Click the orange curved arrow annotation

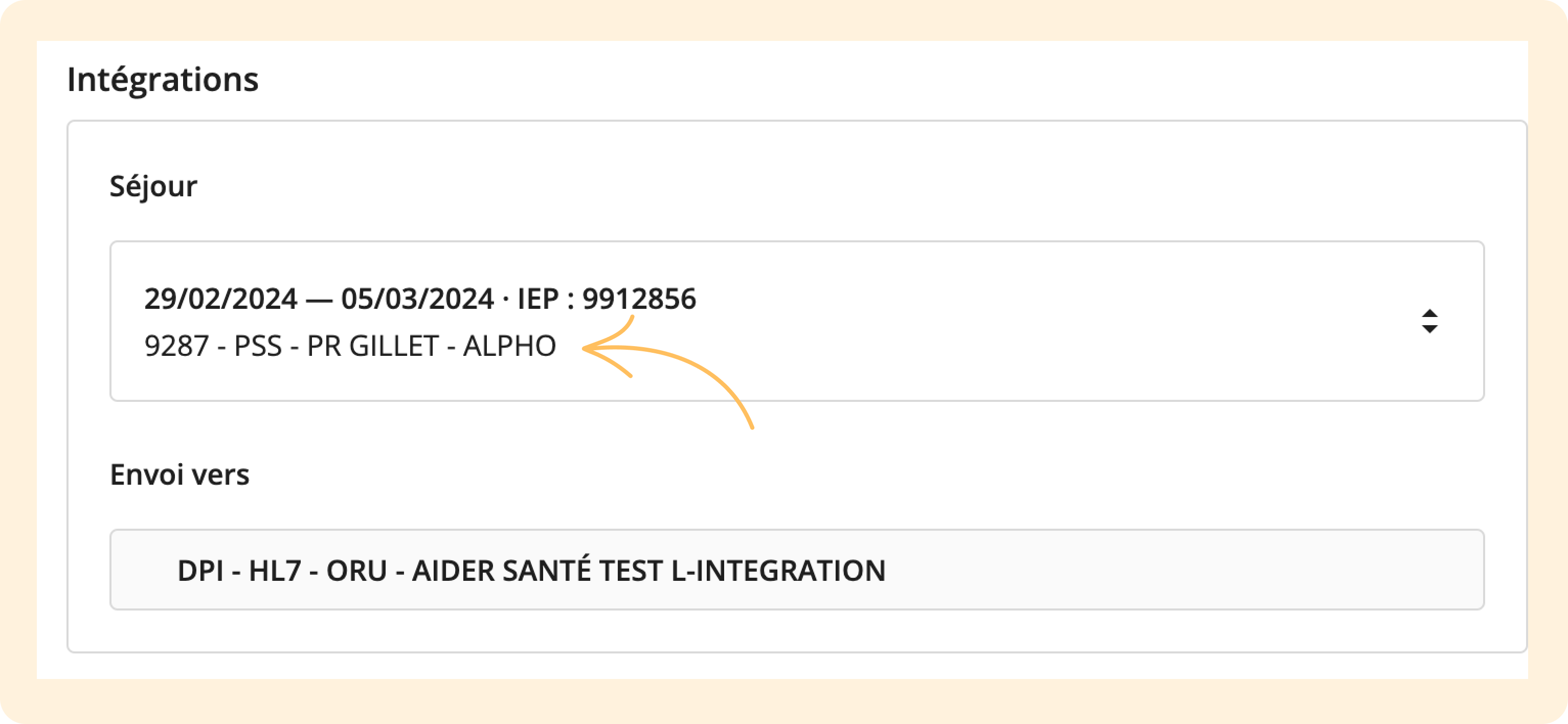[668, 372]
